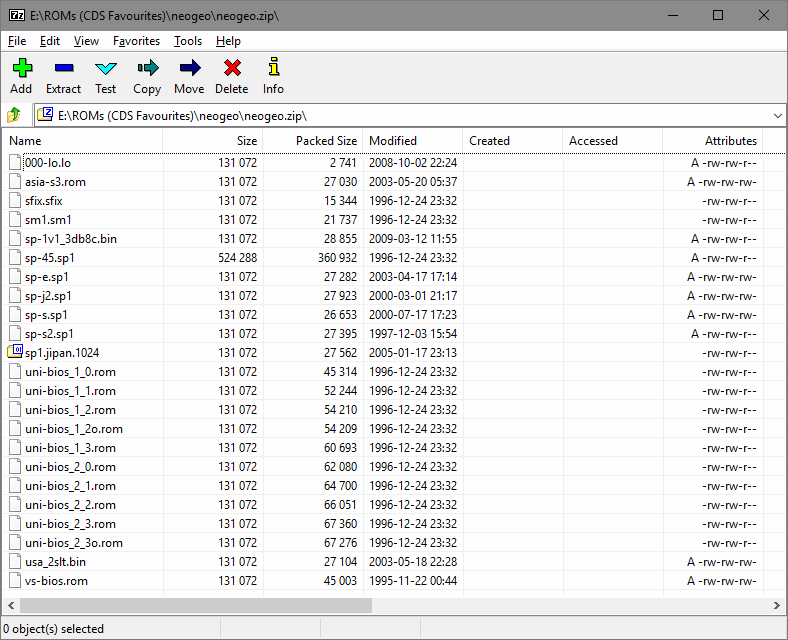Click the scroll right arrow

(776, 605)
